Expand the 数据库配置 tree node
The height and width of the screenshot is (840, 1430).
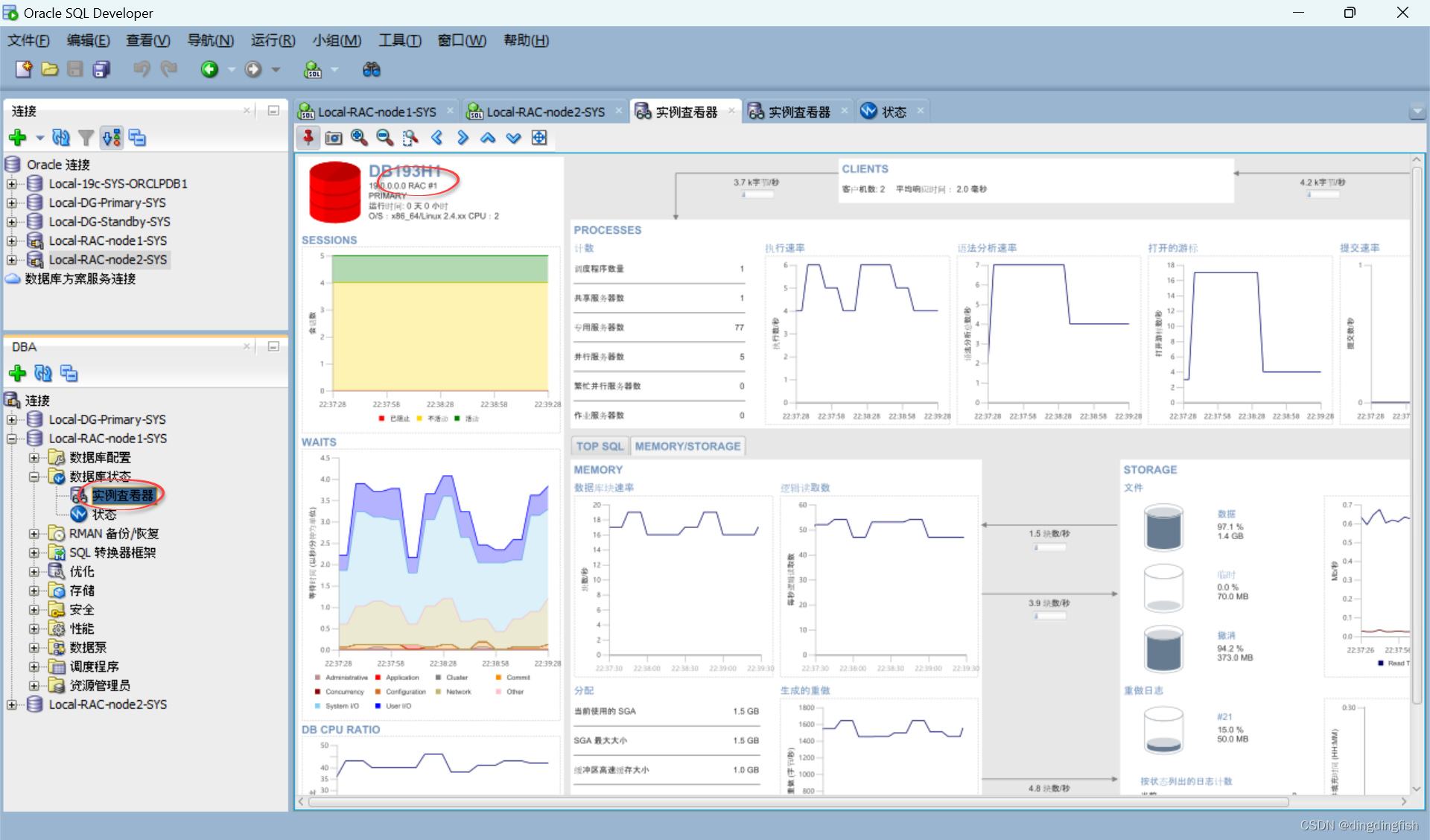34,457
